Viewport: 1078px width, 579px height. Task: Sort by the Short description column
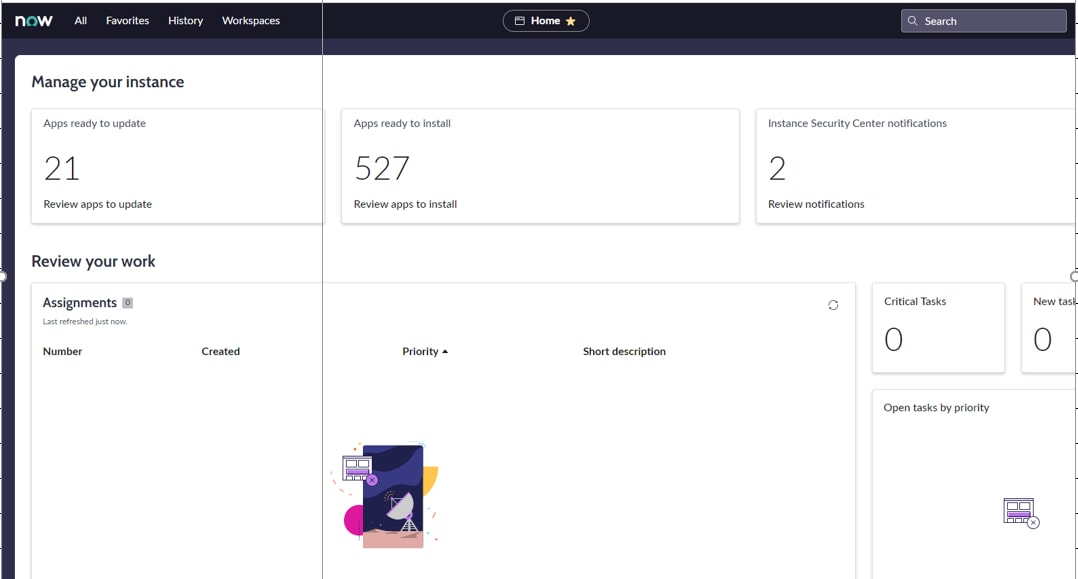(x=624, y=351)
